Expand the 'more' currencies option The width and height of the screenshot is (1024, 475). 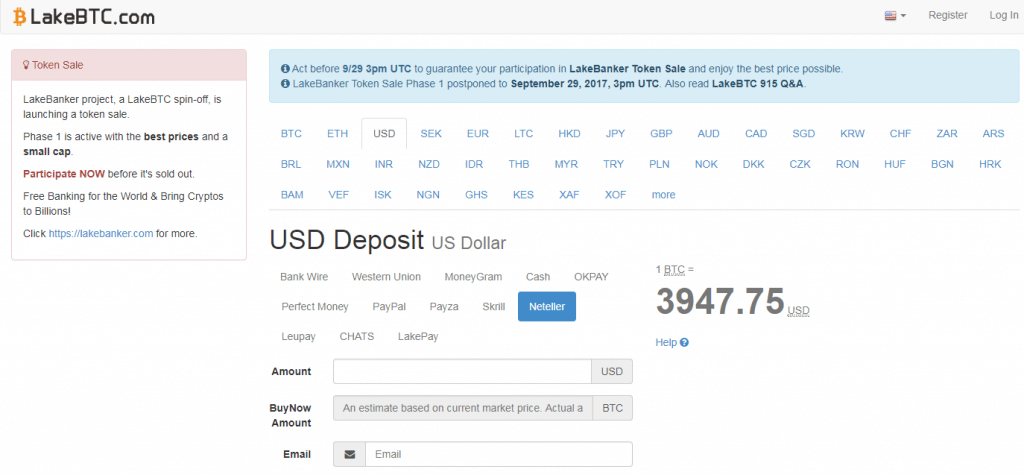coord(664,195)
